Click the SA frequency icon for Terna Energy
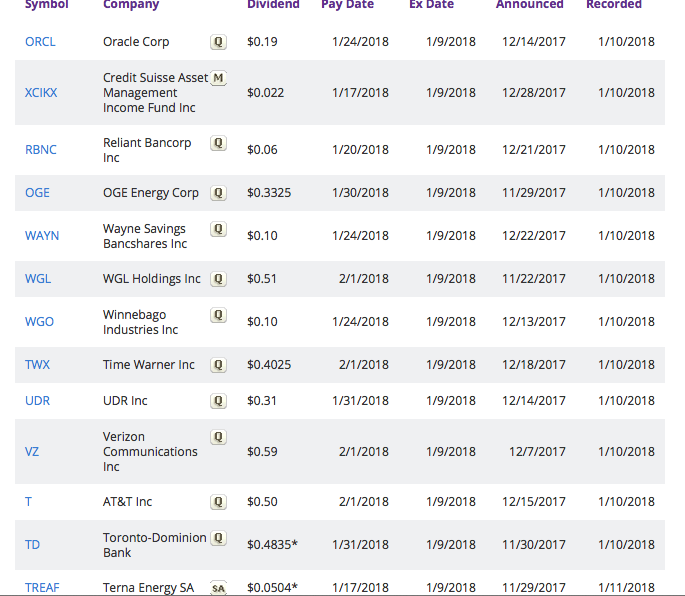This screenshot has height=596, width=685. (x=218, y=588)
